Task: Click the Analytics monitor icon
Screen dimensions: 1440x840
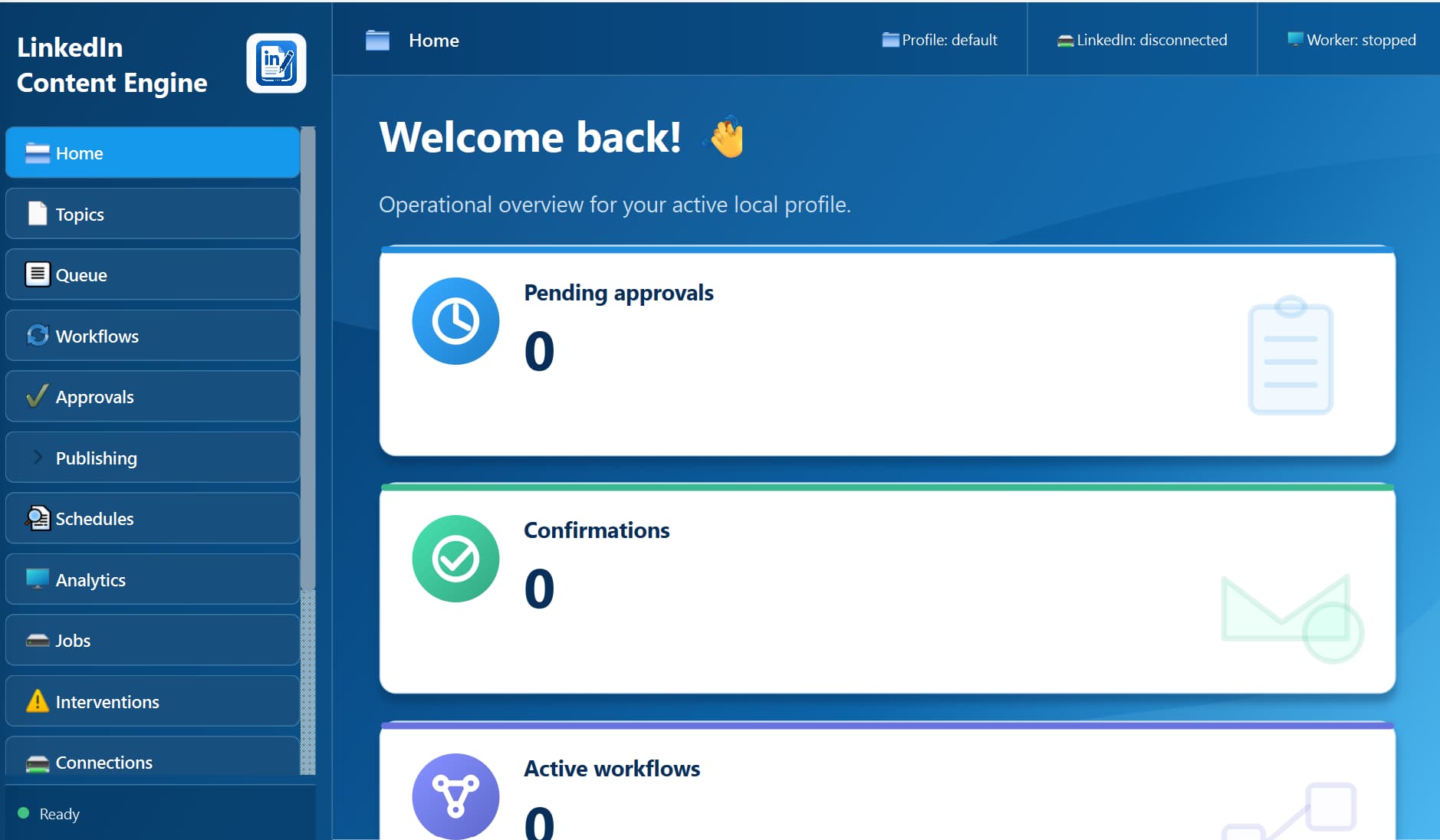Action: click(37, 579)
